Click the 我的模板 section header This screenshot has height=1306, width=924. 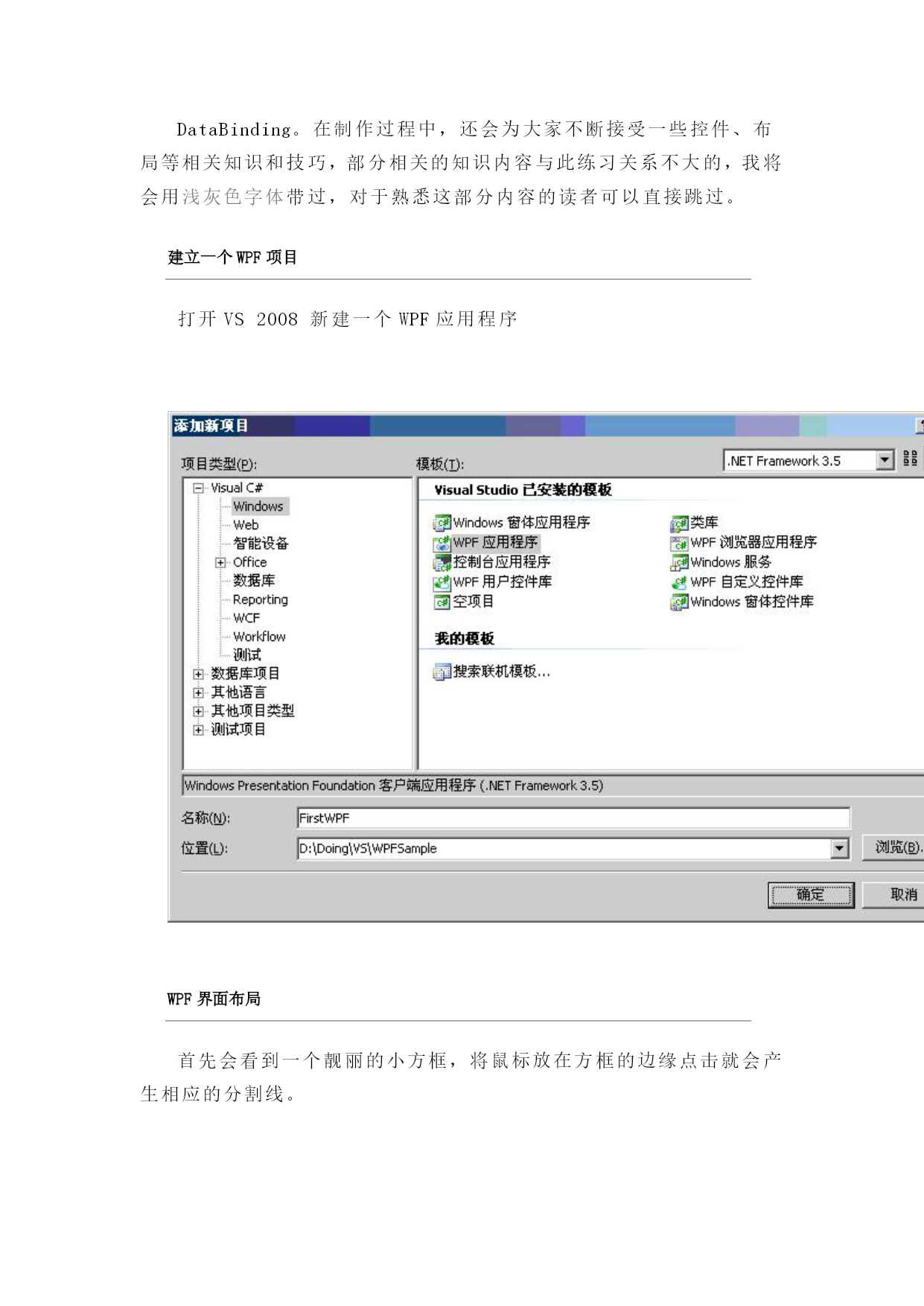point(464,639)
